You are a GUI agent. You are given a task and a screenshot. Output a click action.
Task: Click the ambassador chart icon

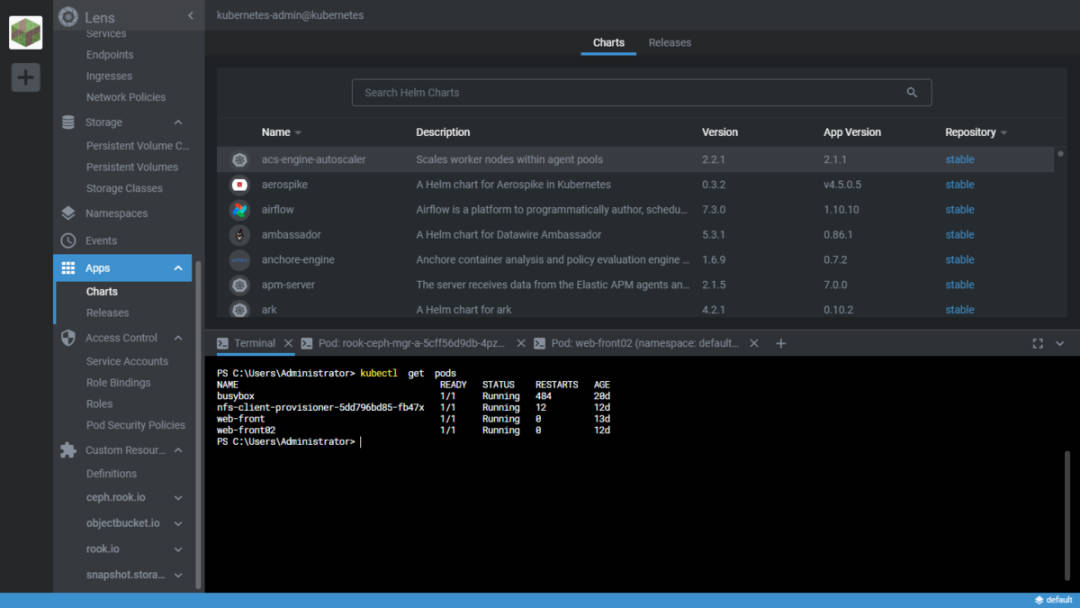pos(239,235)
